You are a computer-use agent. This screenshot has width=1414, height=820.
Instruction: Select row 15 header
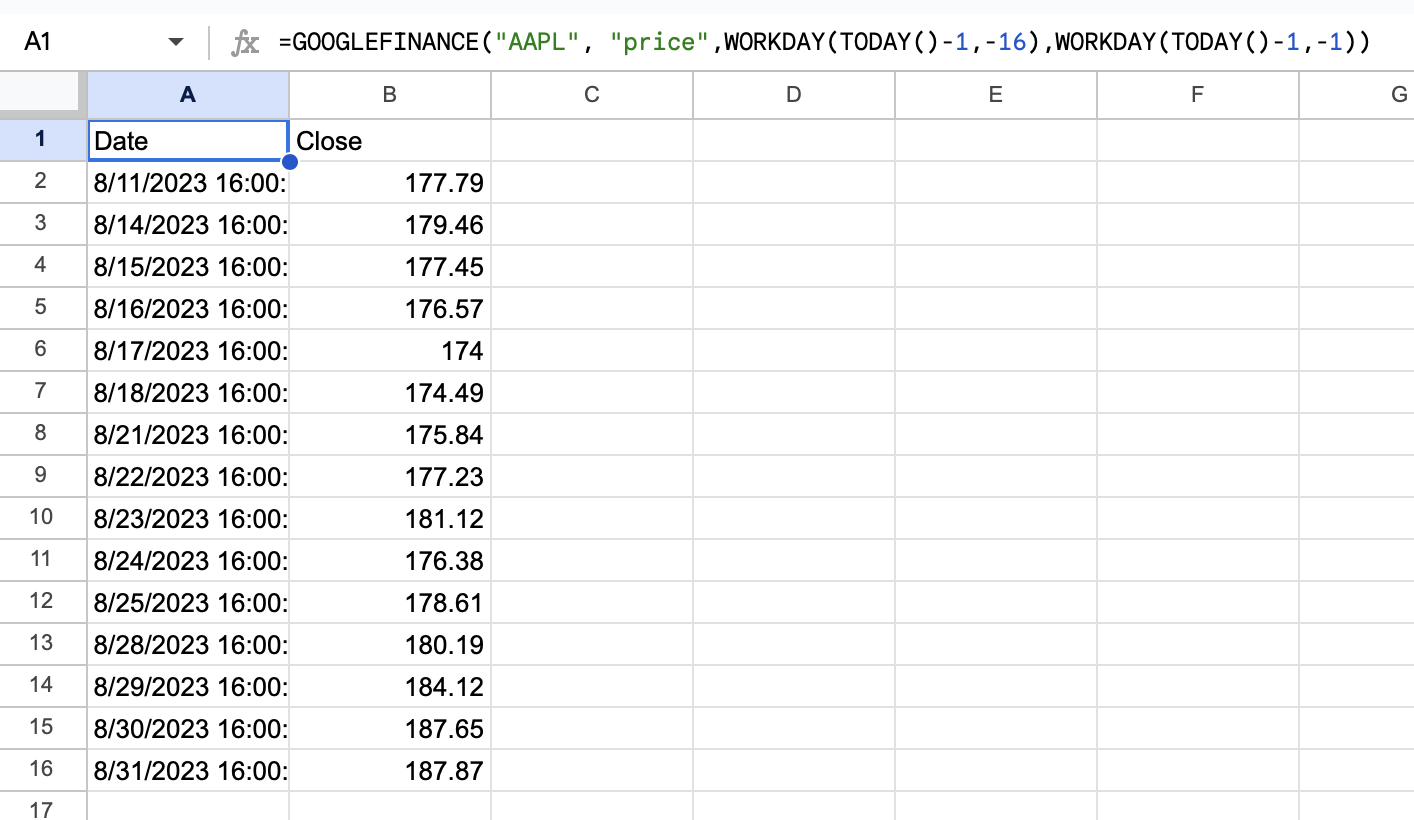[43, 728]
